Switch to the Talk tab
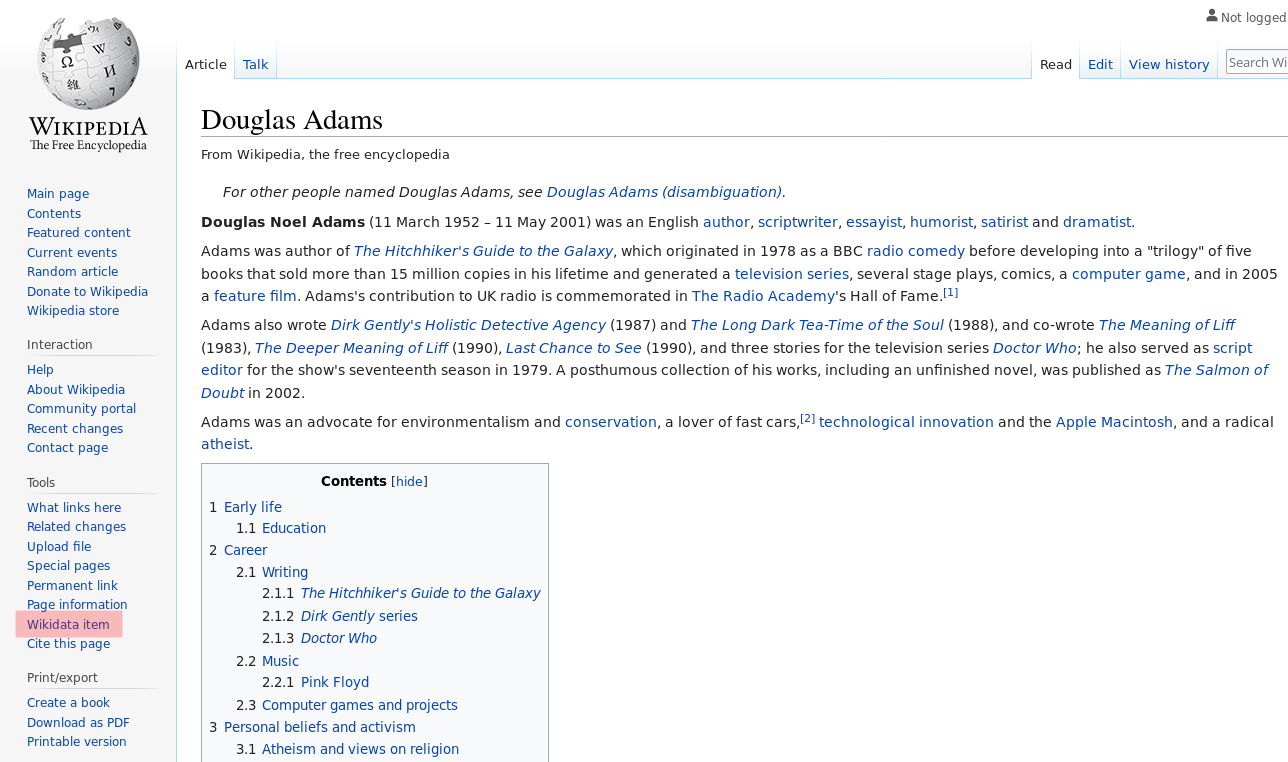The height and width of the screenshot is (762, 1288). 257,62
